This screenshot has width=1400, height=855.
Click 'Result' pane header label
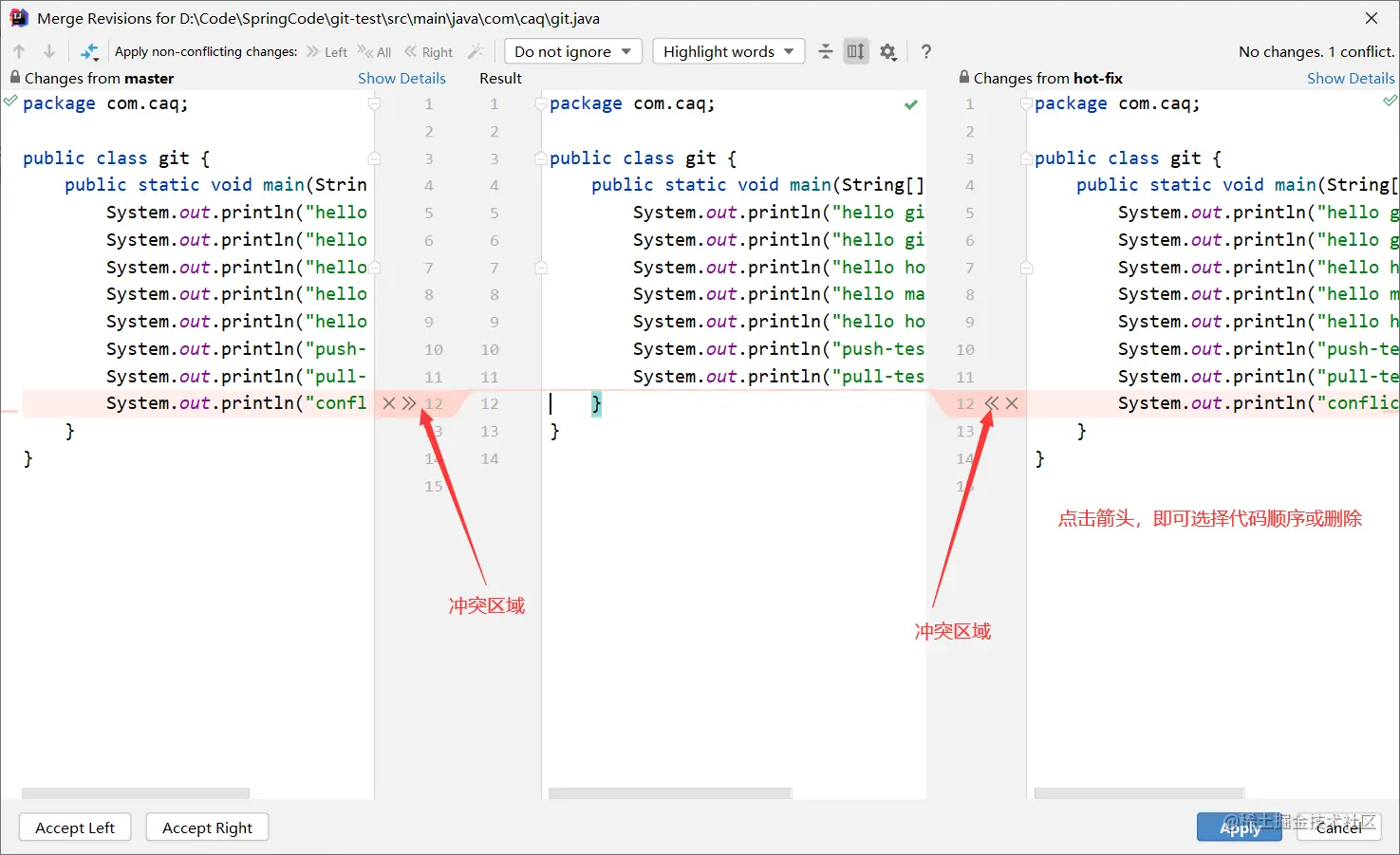500,78
